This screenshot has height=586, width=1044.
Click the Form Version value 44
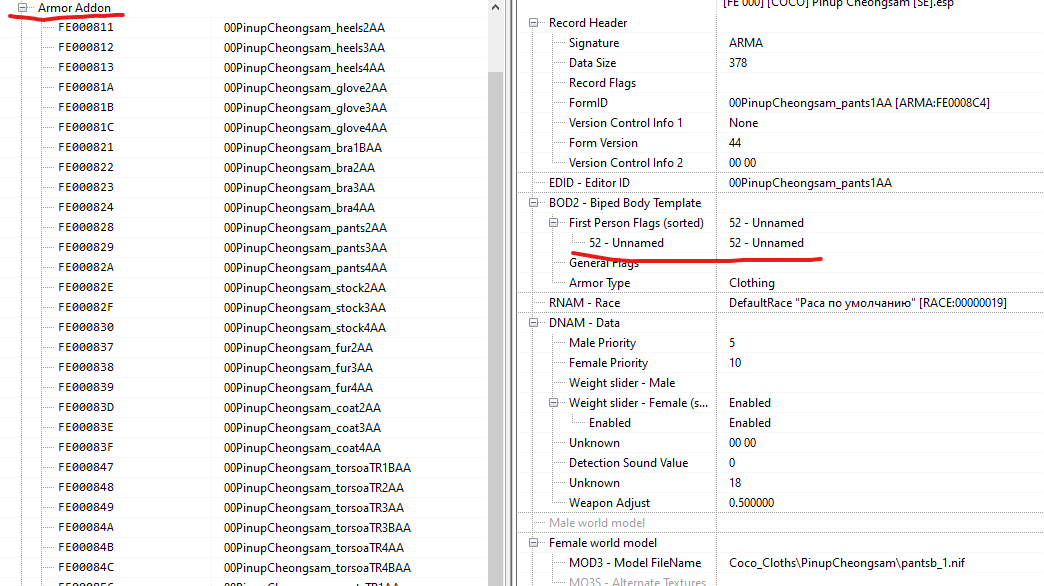click(735, 143)
